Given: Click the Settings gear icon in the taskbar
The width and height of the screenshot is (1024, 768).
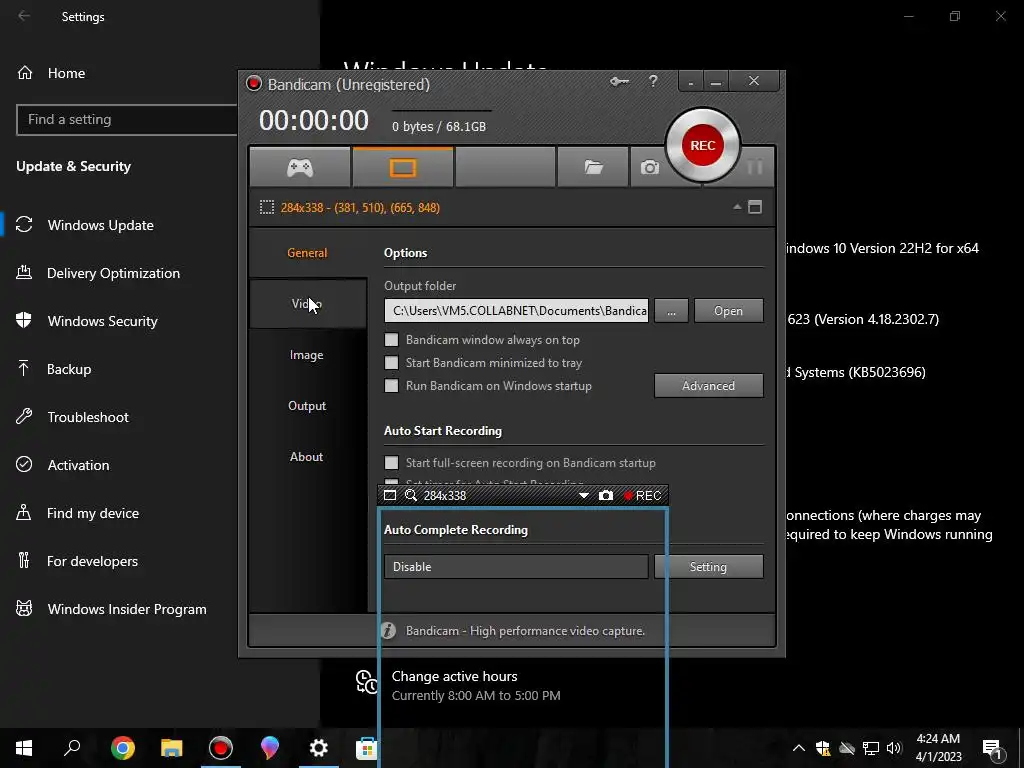Looking at the screenshot, I should point(319,748).
